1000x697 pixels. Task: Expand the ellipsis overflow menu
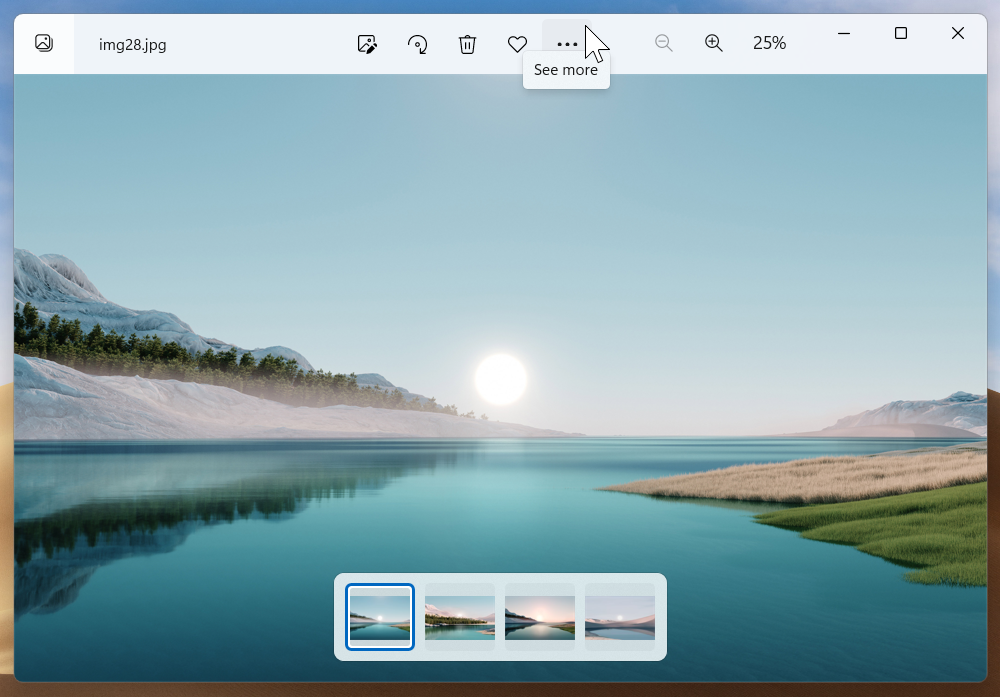coord(567,44)
